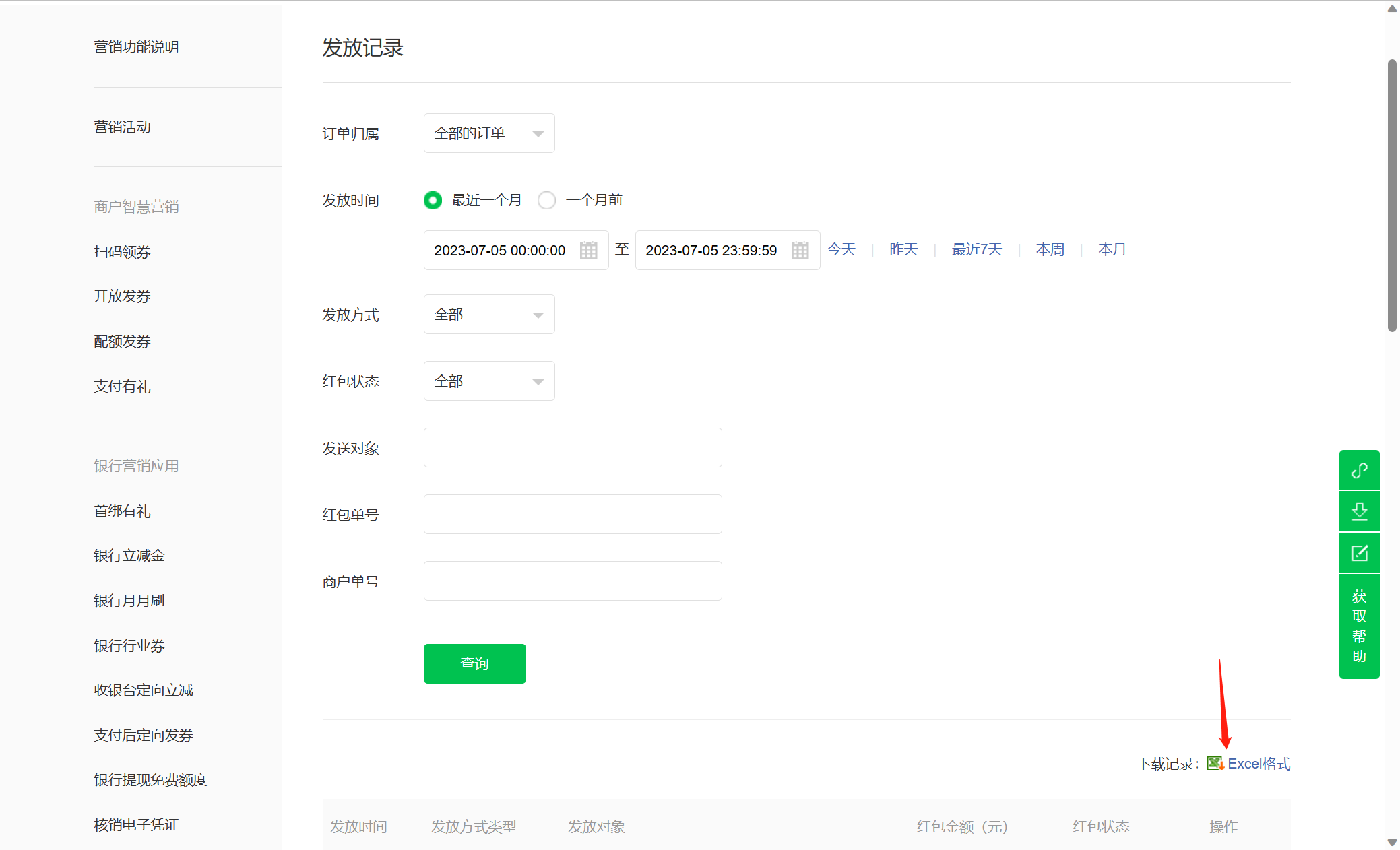This screenshot has width=1400, height=850.
Task: Click the Excel file icon beside 下载记录
Action: (x=1215, y=763)
